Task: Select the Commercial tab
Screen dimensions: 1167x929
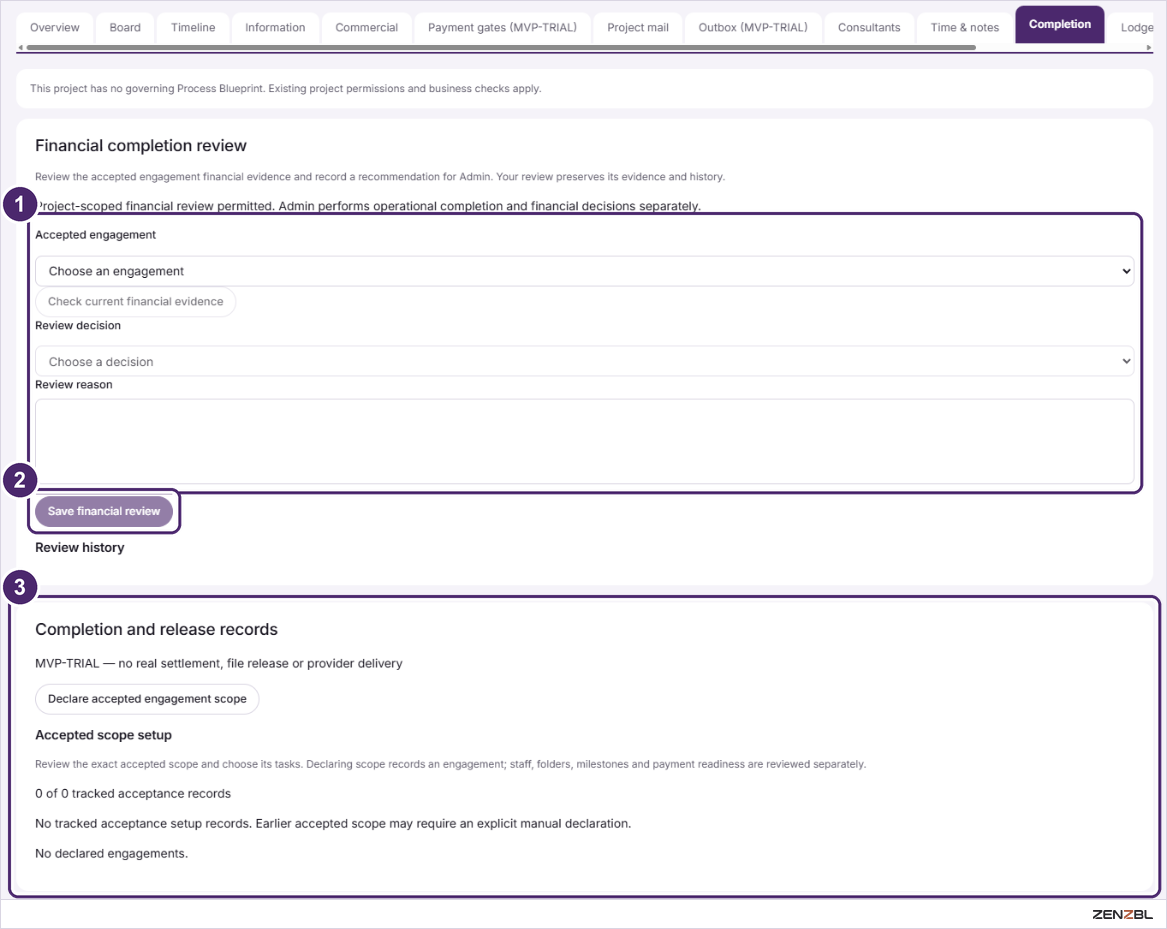Action: point(366,28)
